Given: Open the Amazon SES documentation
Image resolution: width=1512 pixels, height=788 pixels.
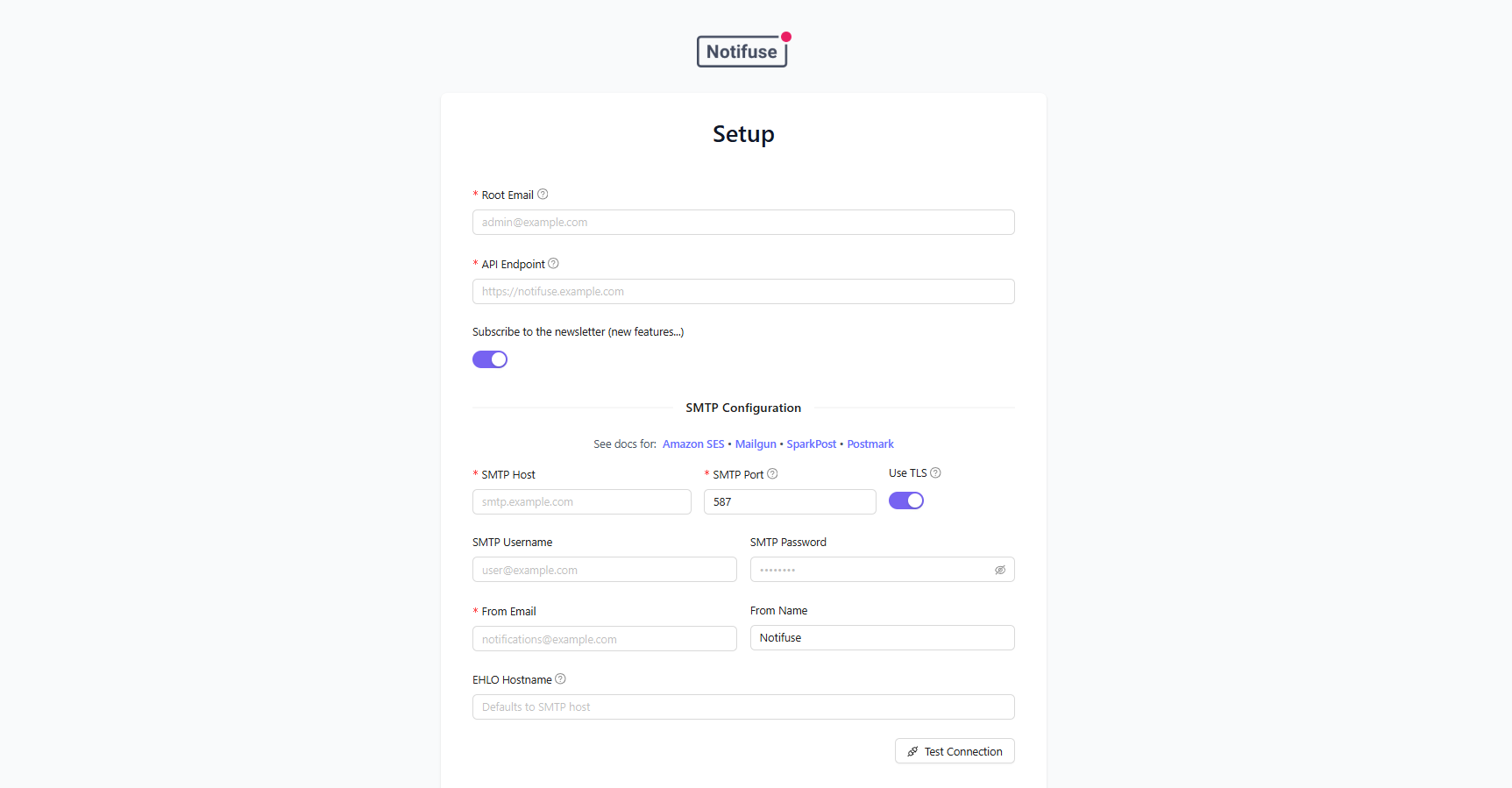Looking at the screenshot, I should (693, 444).
